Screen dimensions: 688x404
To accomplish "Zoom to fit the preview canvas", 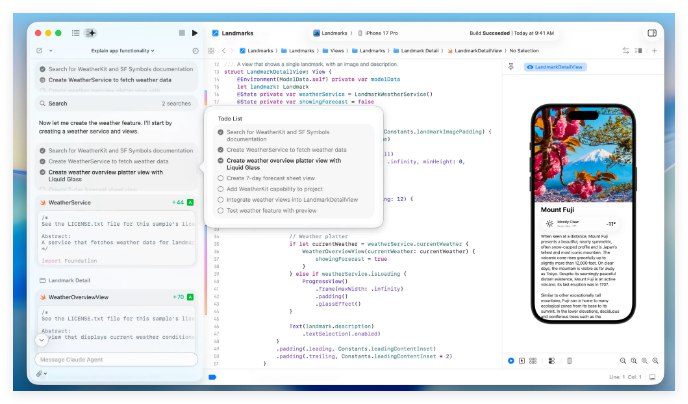I will [645, 361].
